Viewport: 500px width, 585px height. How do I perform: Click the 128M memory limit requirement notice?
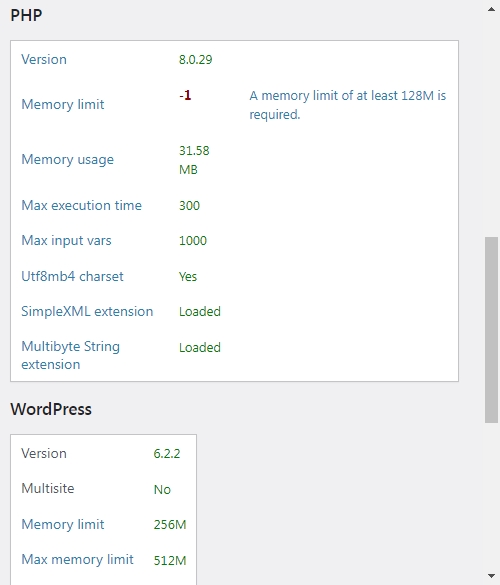(x=347, y=105)
